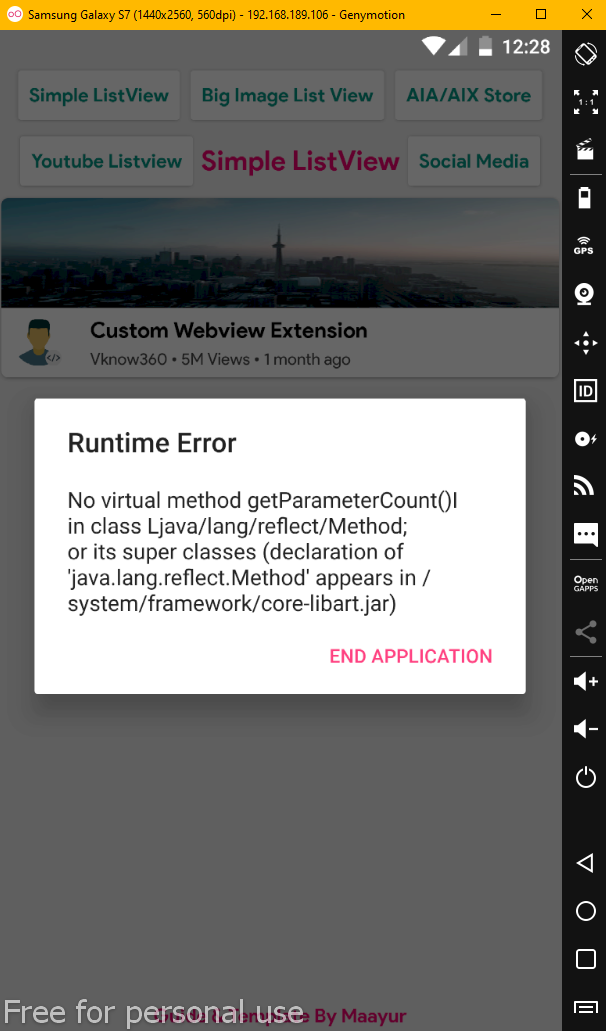The image size is (606, 1031).
Task: Open the disk I/O widget
Action: (585, 439)
